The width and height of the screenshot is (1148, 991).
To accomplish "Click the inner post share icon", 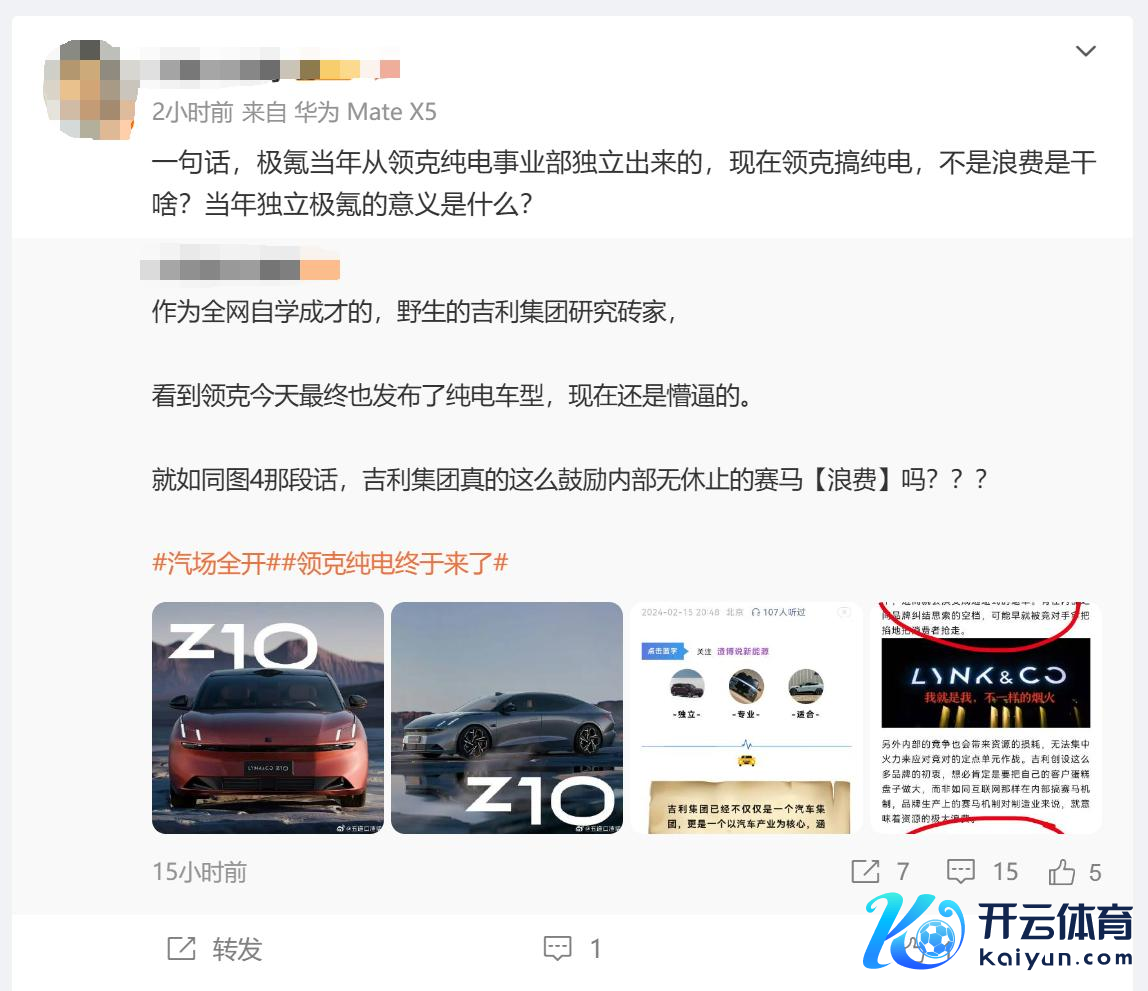I will [x=865, y=872].
